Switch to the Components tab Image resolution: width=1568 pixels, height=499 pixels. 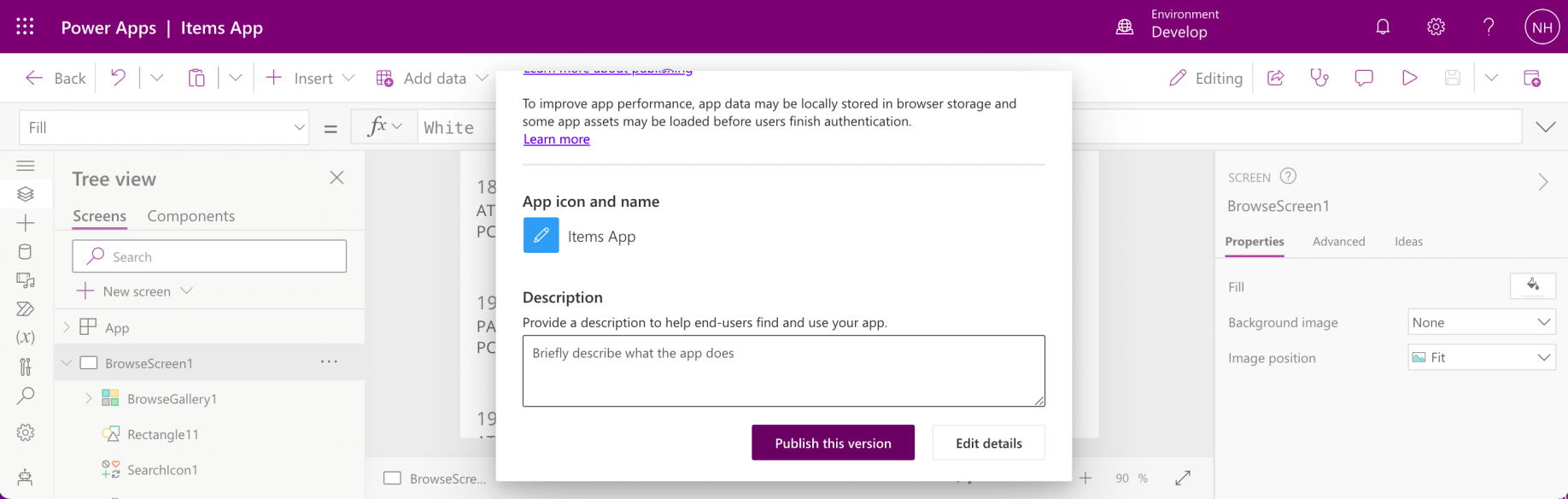[x=190, y=216]
